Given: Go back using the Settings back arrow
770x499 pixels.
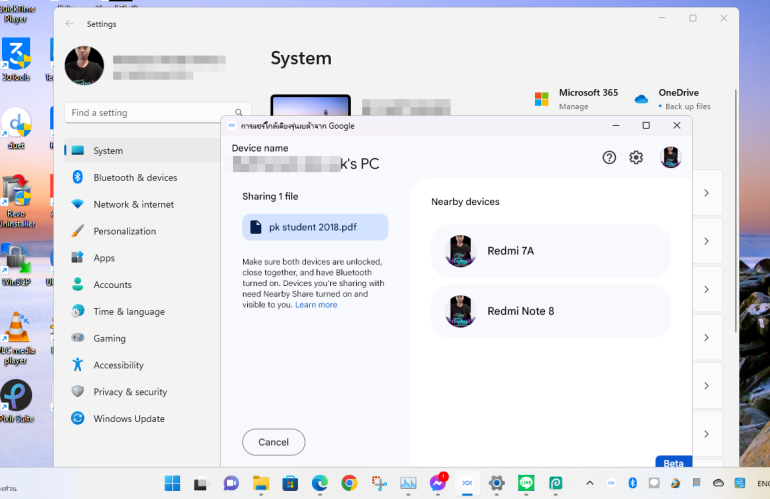Looking at the screenshot, I should point(69,24).
